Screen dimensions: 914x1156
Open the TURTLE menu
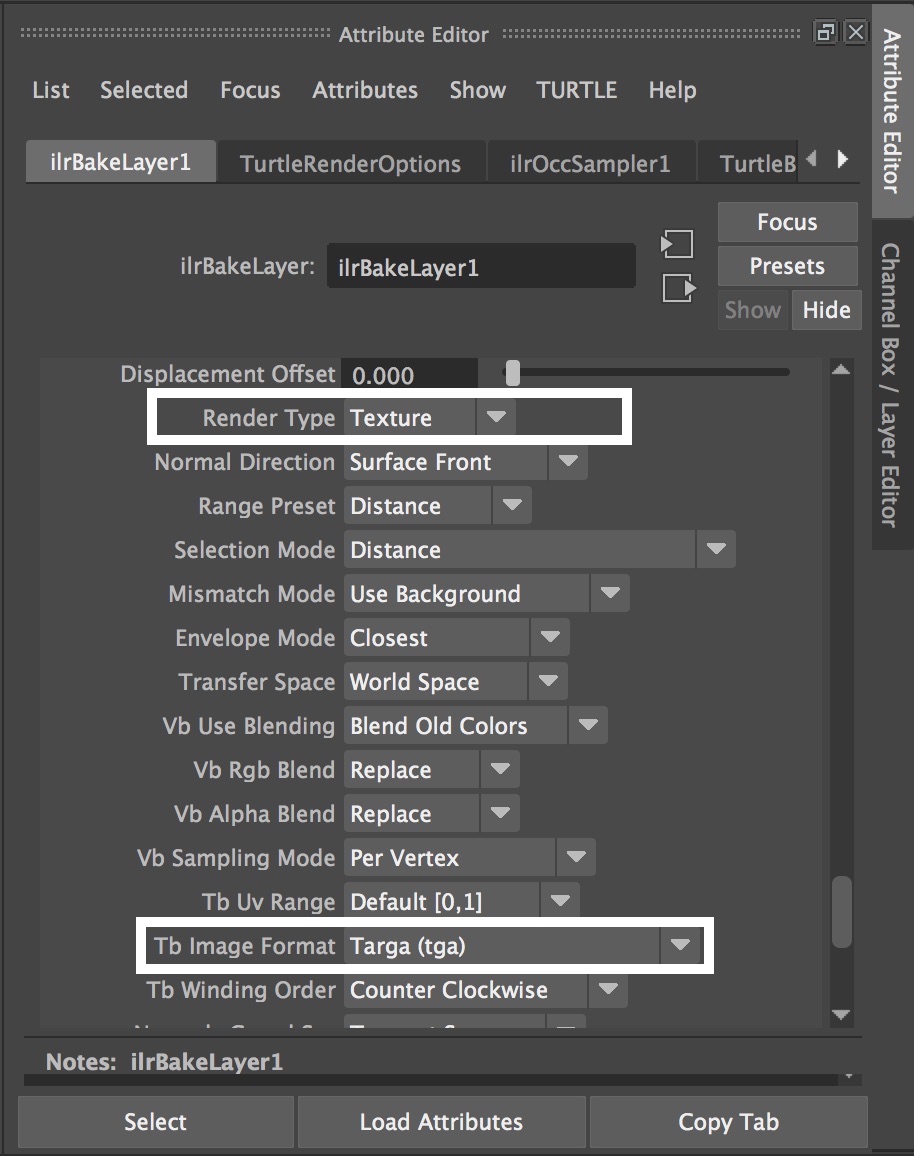click(576, 90)
